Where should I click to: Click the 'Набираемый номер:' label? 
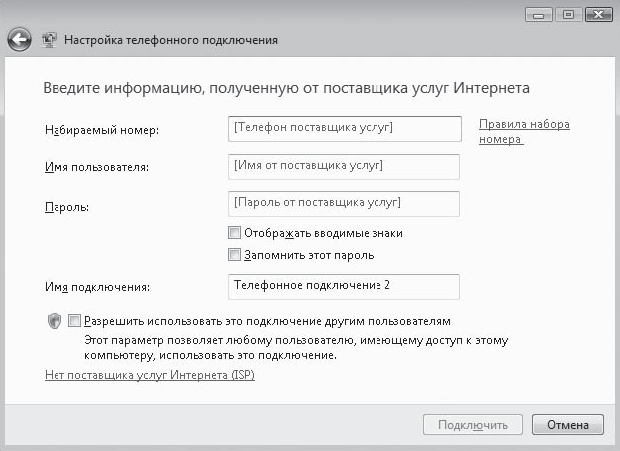click(102, 130)
